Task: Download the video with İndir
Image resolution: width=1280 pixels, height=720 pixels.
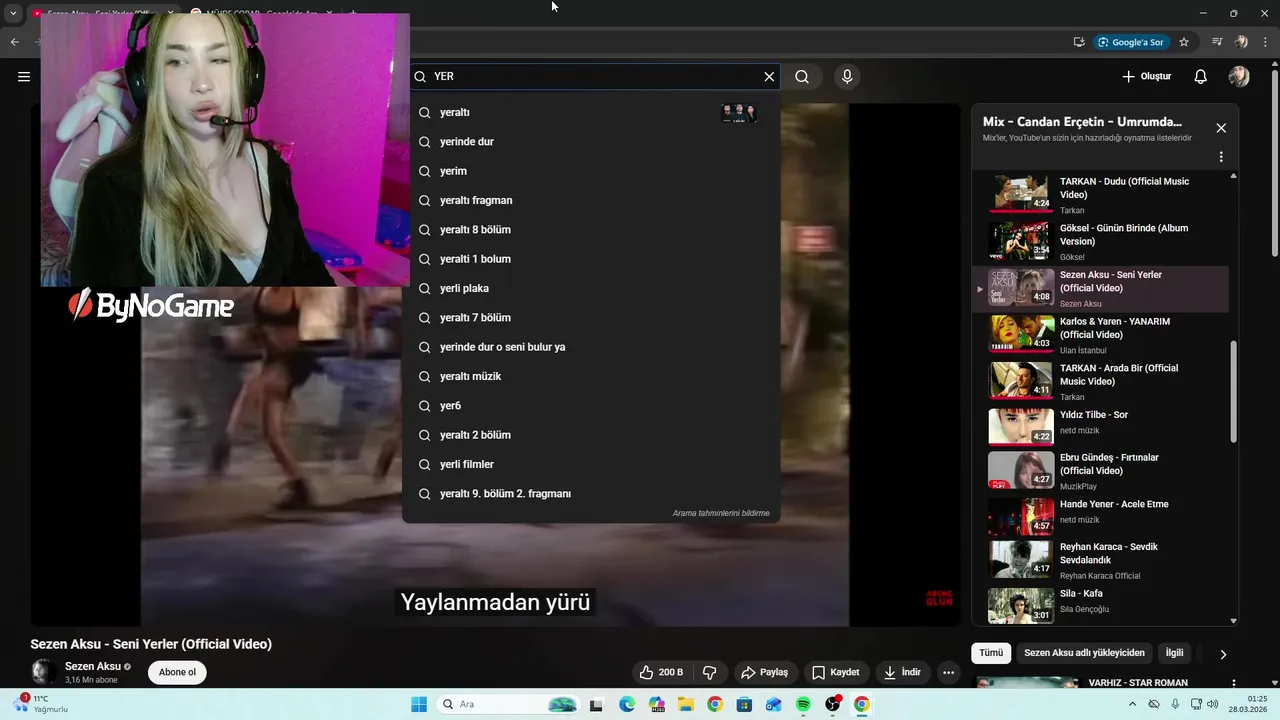Action: (902, 672)
